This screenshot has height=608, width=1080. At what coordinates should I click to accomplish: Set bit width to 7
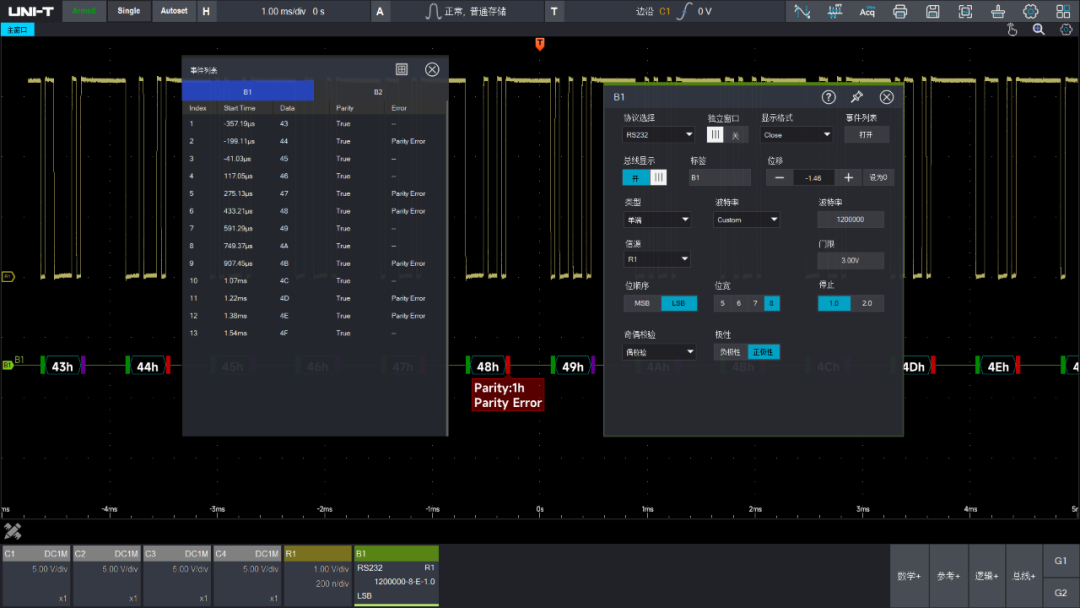tap(755, 303)
